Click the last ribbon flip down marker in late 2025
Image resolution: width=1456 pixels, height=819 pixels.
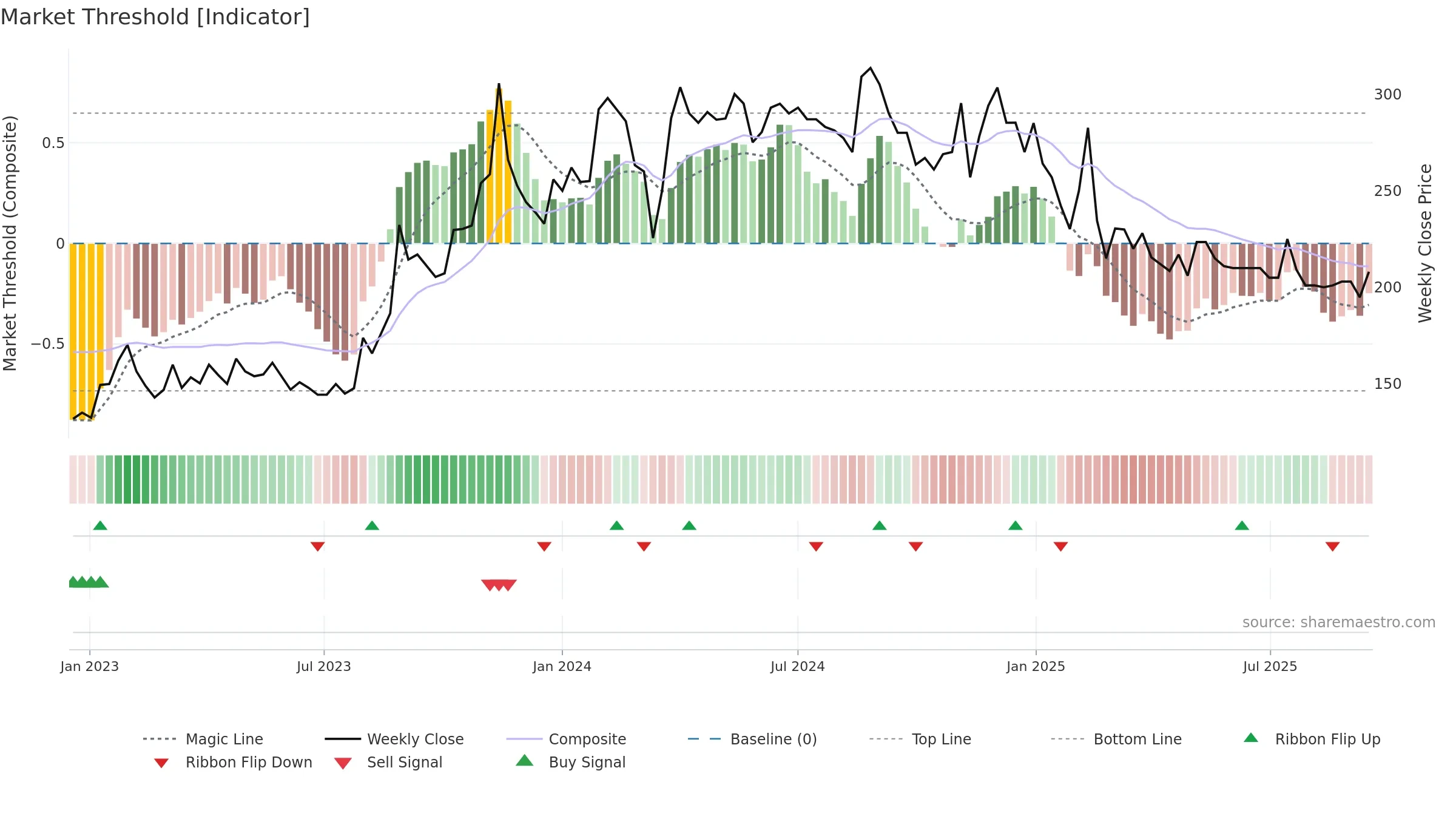point(1332,547)
